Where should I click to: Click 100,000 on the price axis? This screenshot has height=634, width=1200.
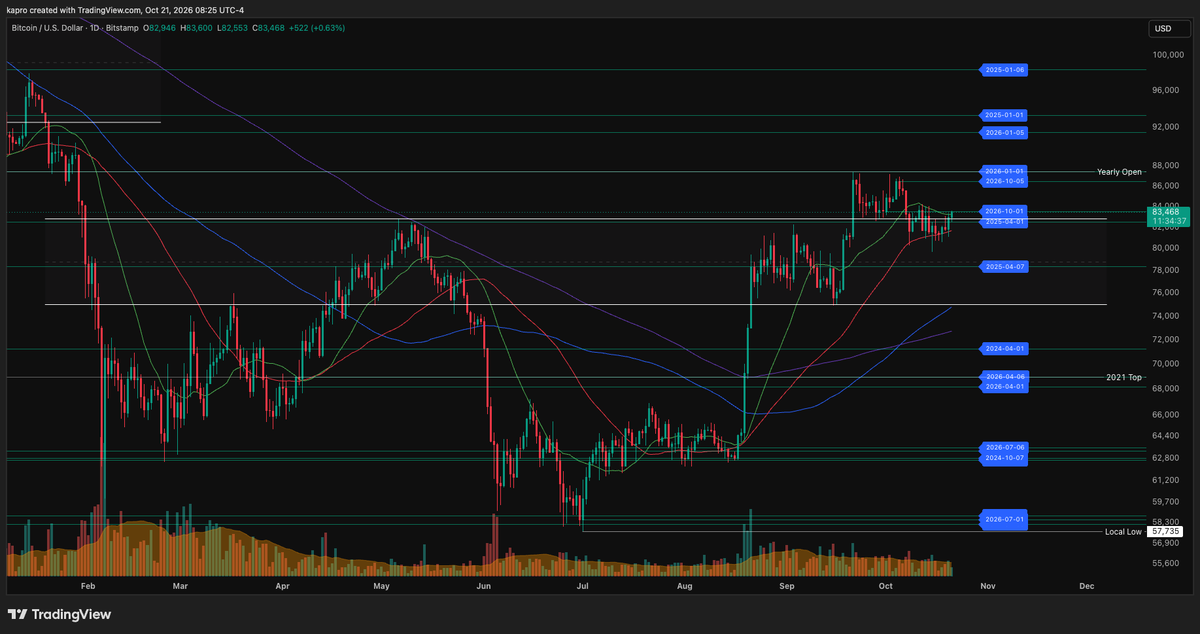click(x=1167, y=55)
